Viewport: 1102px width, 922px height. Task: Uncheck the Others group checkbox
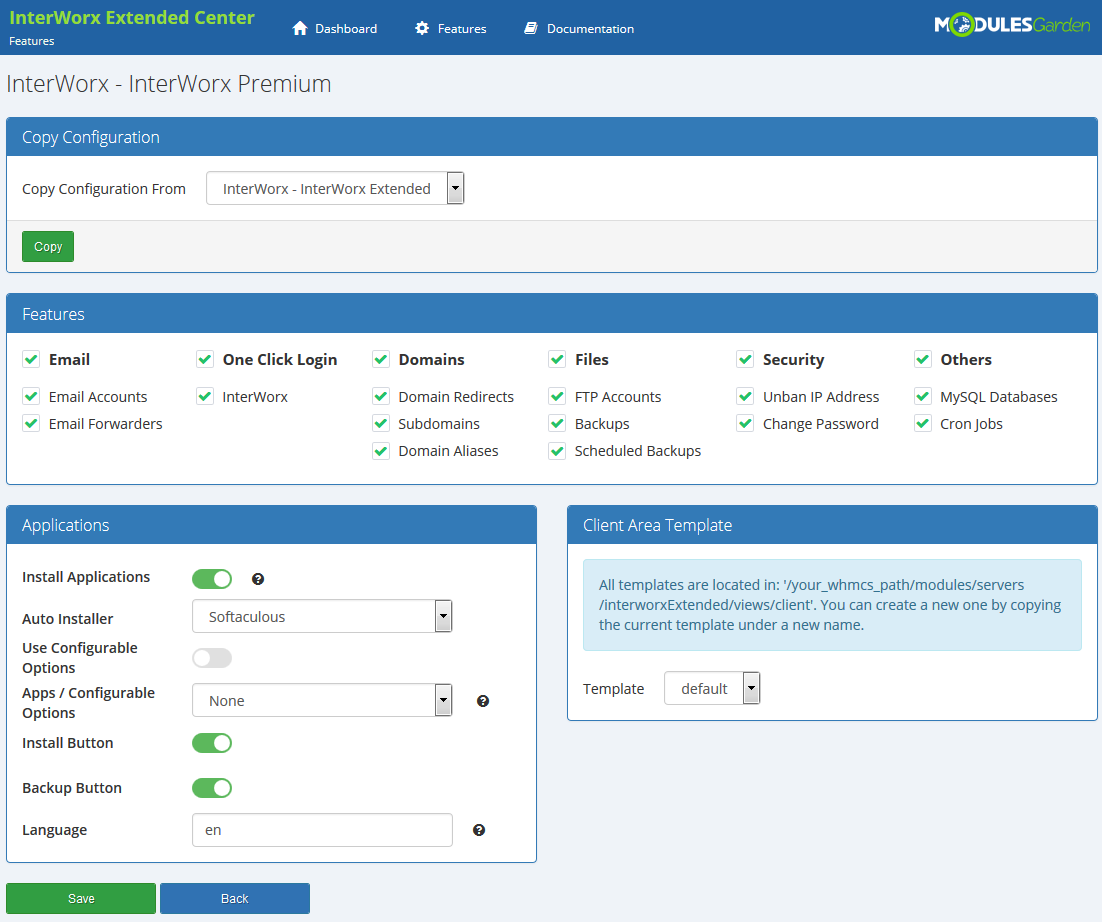[923, 360]
